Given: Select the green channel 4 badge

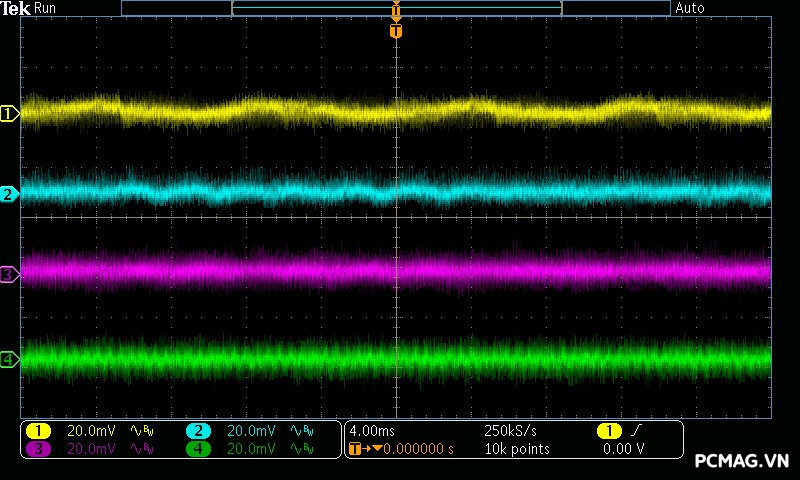Looking at the screenshot, I should (x=198, y=449).
